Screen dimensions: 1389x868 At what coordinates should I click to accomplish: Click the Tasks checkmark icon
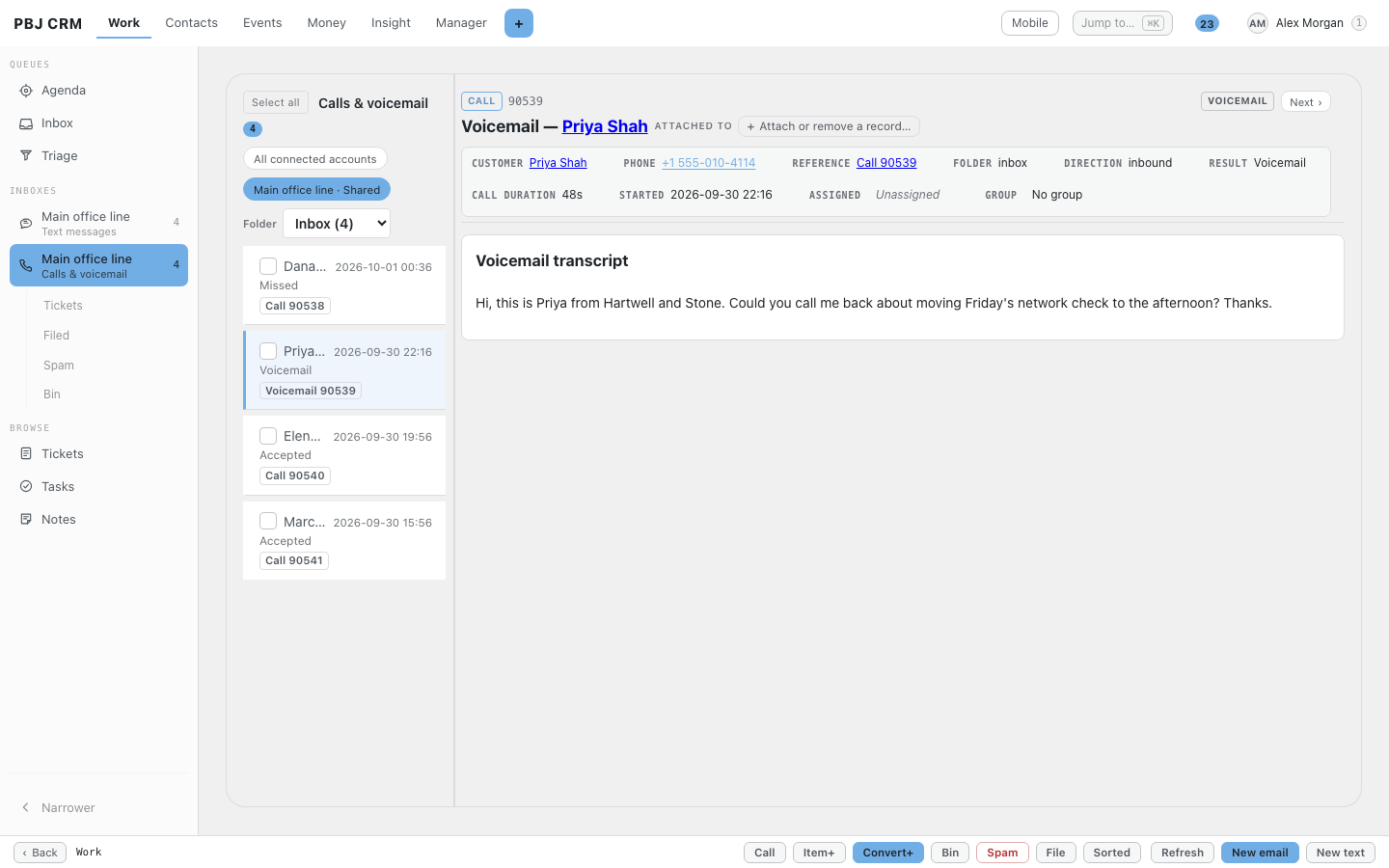(26, 487)
